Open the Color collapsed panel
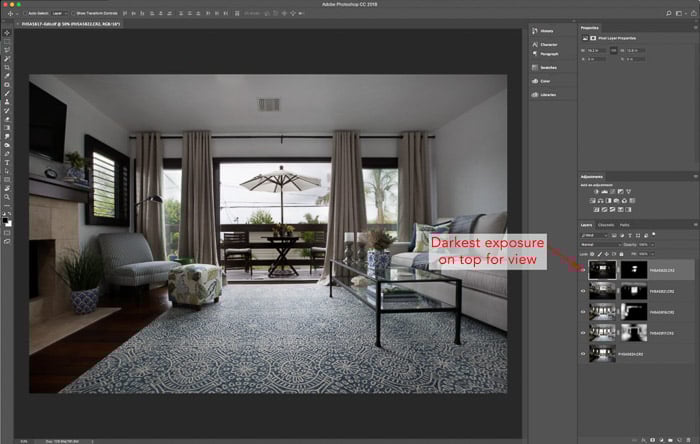This screenshot has height=444, width=700. pos(541,81)
